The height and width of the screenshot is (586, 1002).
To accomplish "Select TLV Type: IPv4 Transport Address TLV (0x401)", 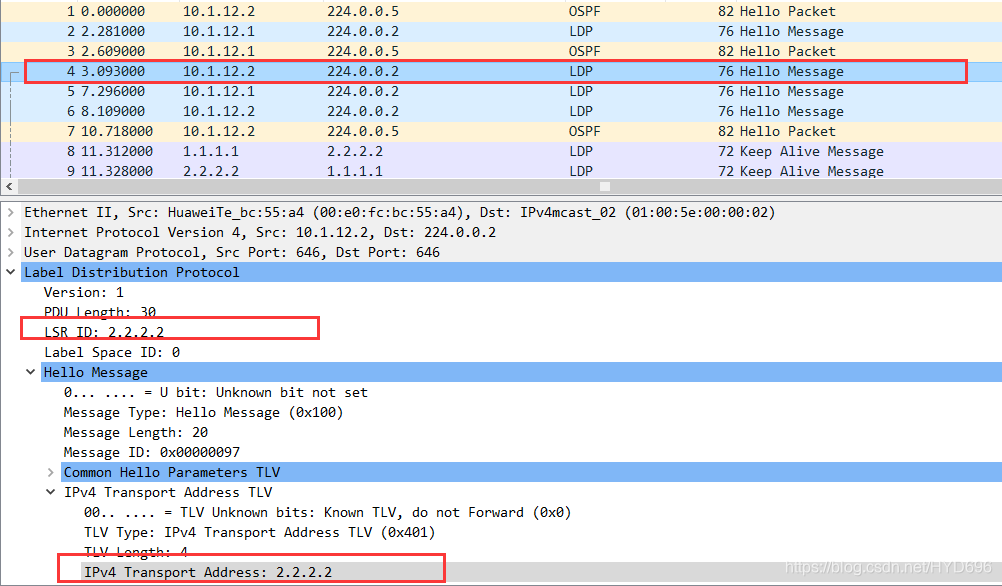I will point(259,532).
